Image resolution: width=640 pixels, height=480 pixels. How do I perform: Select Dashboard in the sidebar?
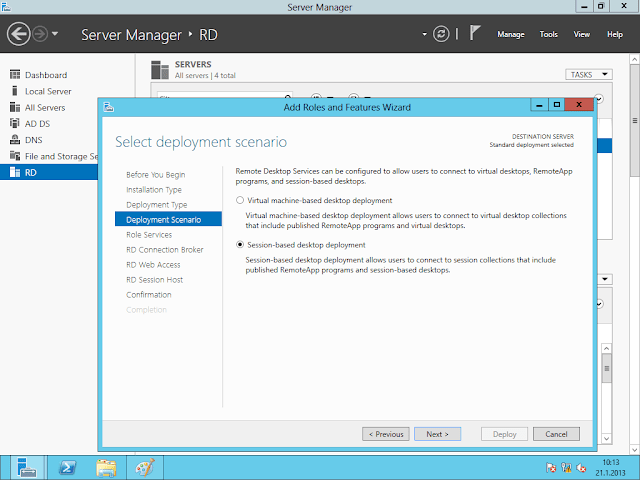46,75
